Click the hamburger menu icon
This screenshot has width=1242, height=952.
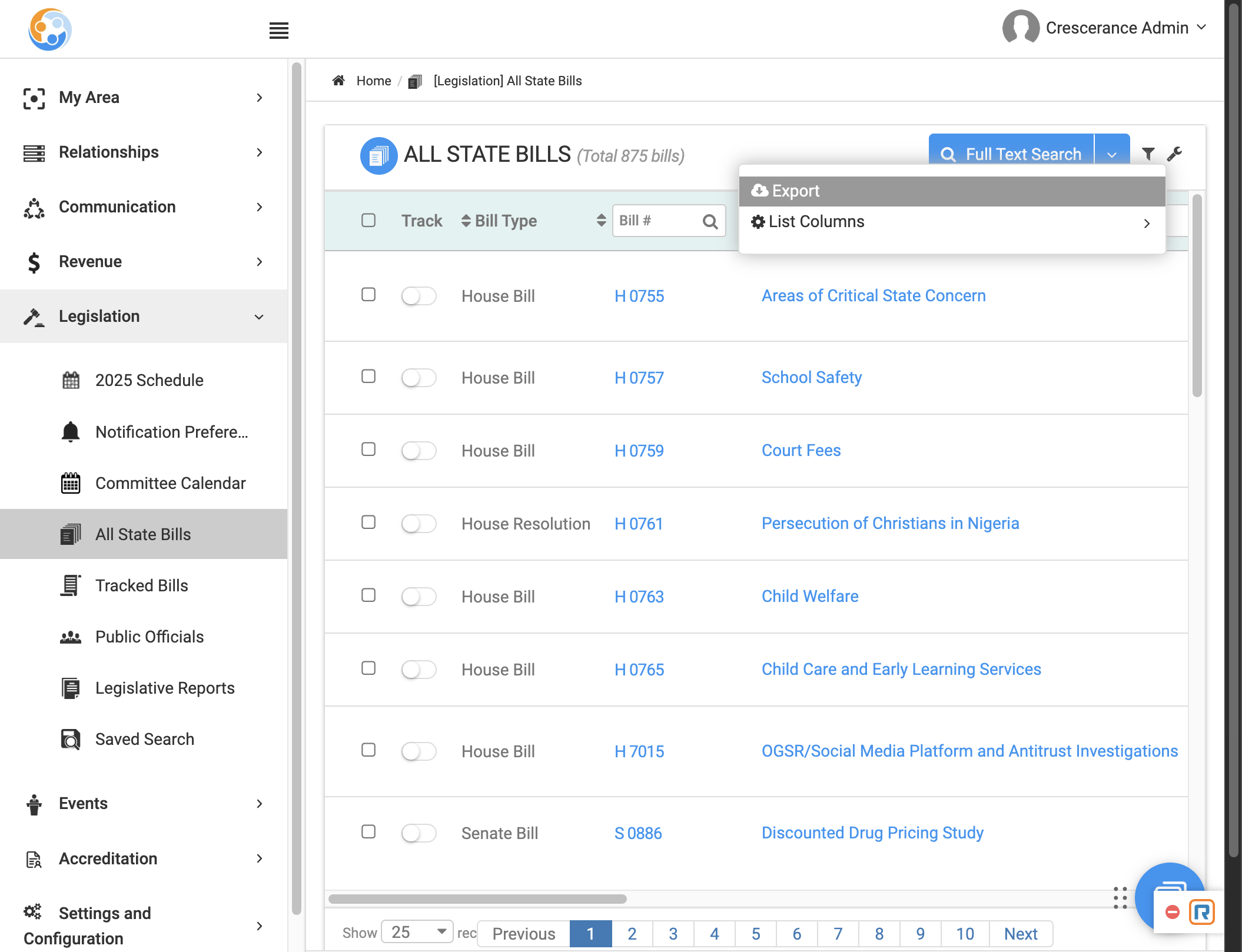(x=278, y=30)
